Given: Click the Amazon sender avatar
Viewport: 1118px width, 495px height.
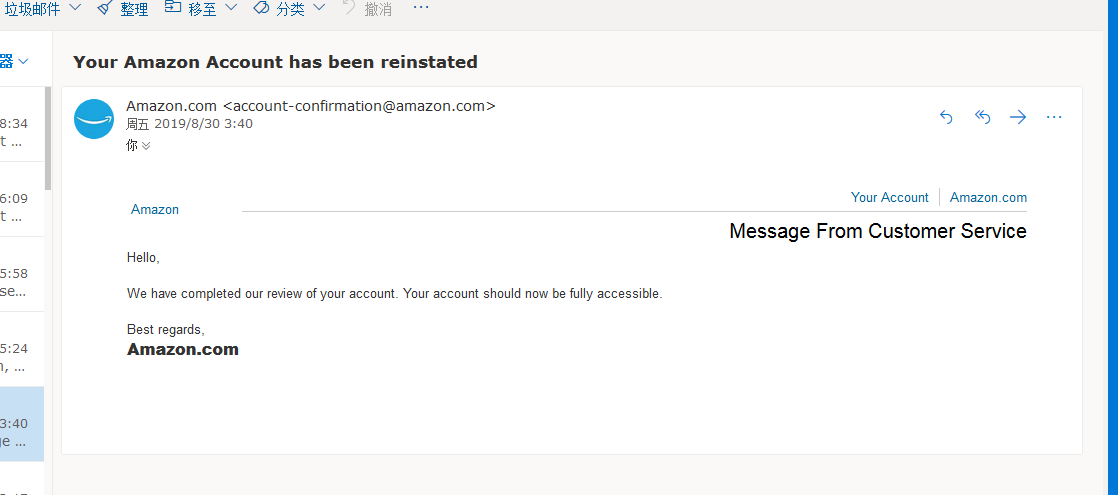Looking at the screenshot, I should (94, 119).
